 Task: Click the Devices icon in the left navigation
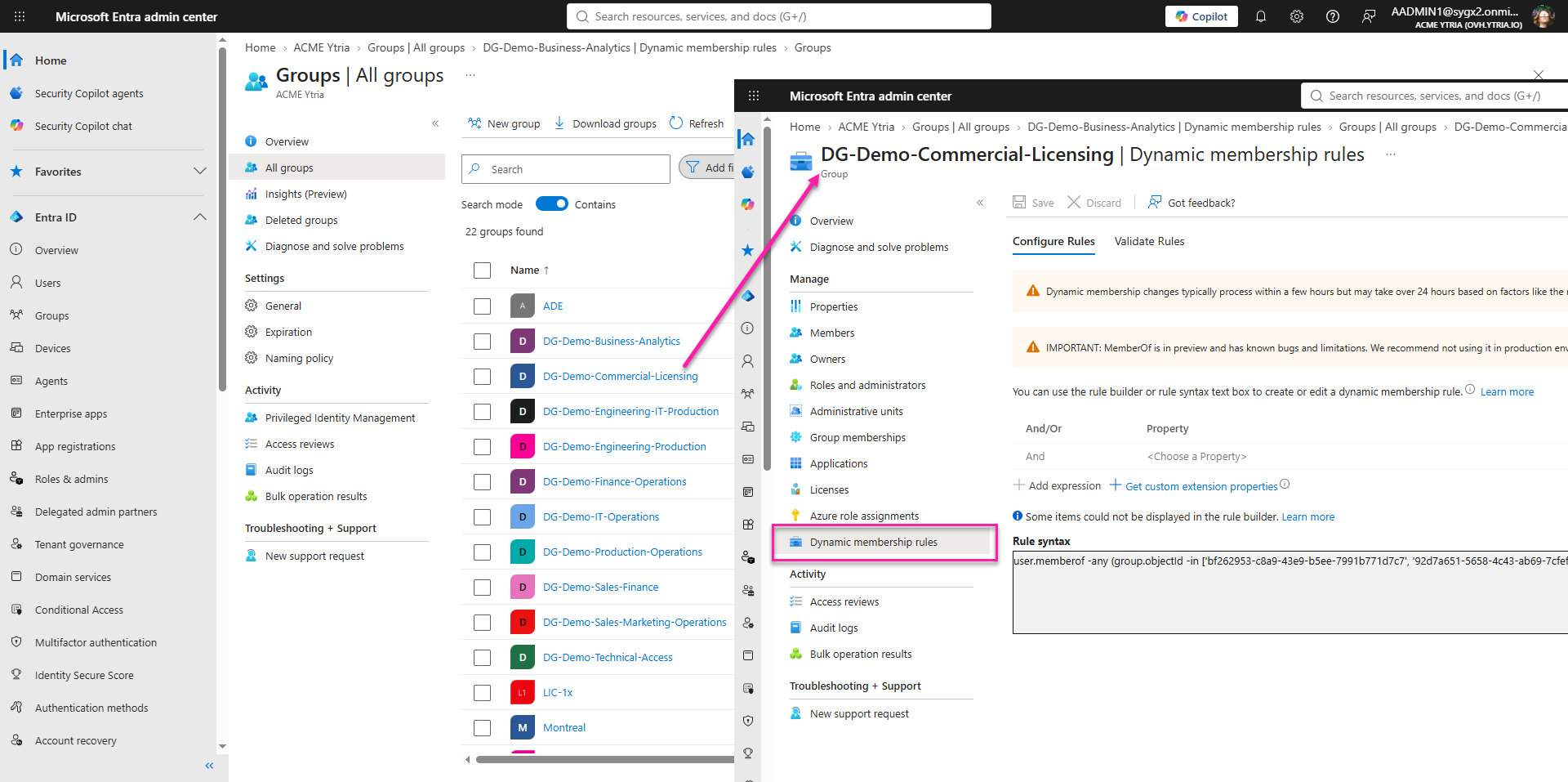(x=16, y=348)
